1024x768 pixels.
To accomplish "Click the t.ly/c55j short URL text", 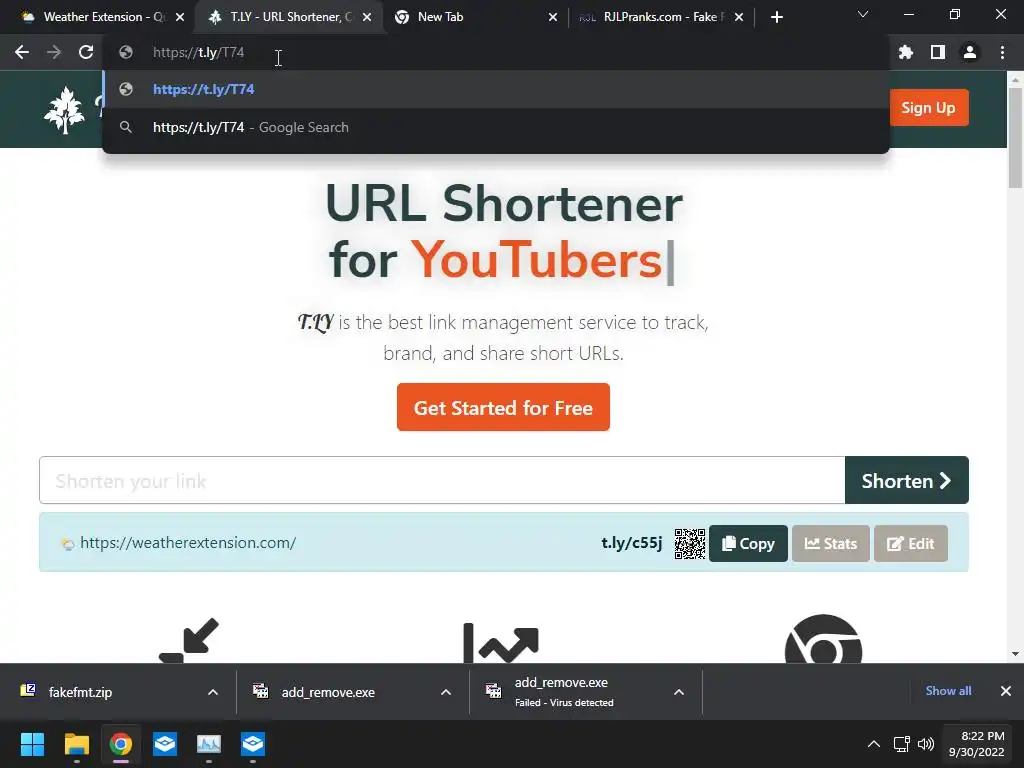I will click(632, 543).
